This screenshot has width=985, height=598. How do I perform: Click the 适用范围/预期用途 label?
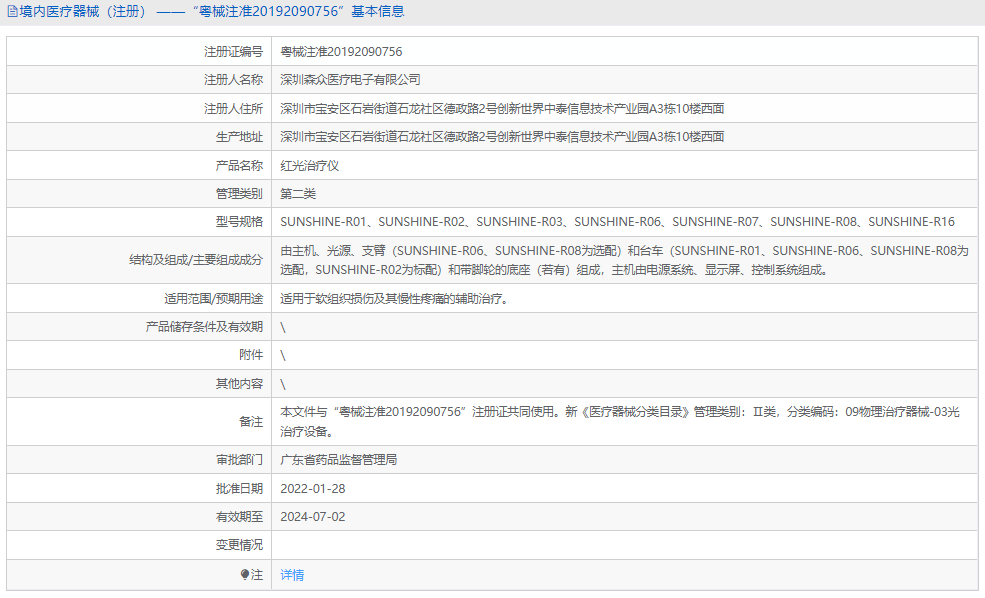[x=214, y=298]
